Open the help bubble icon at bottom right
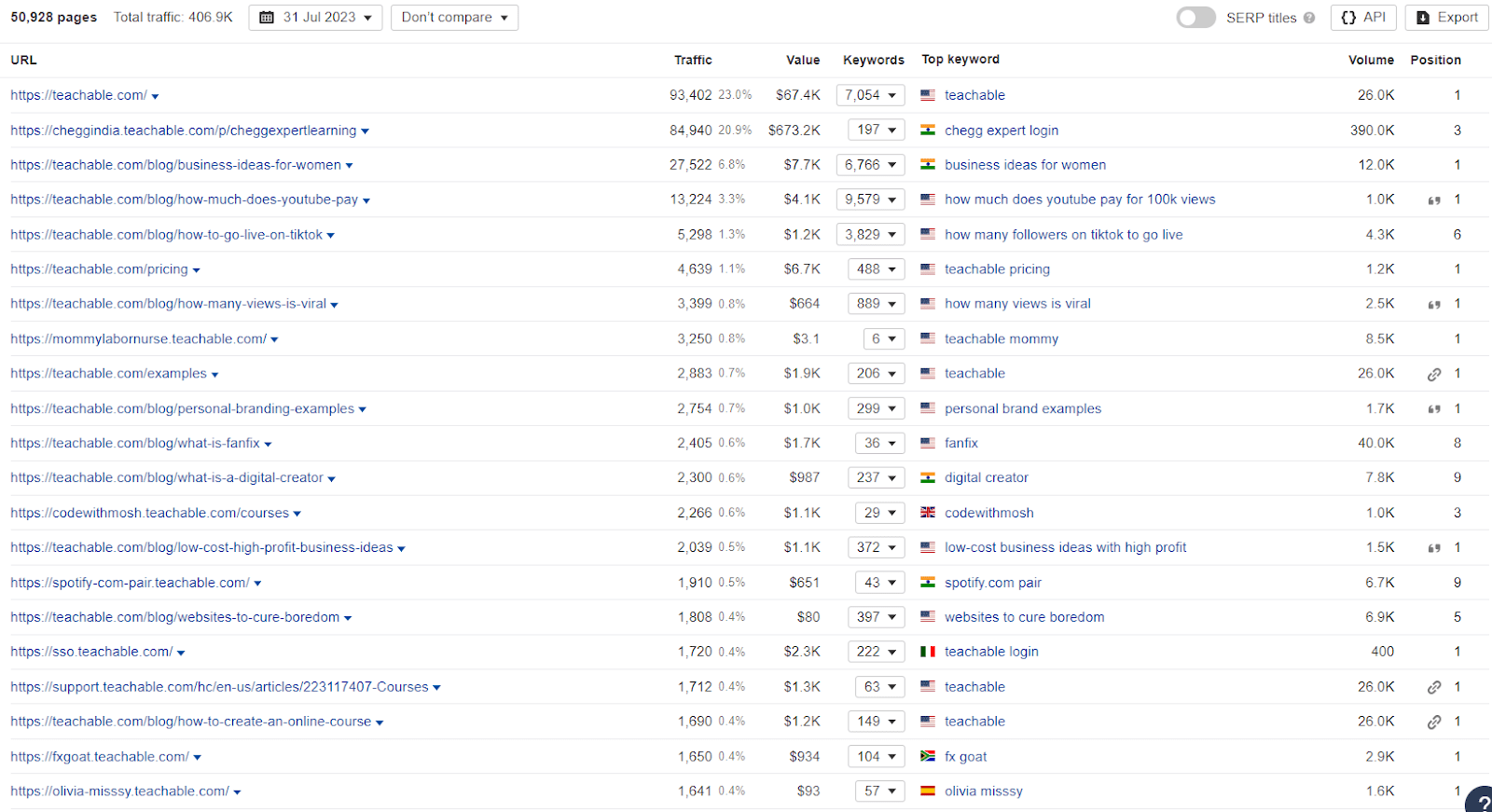Screen dimensions: 1492x812 (x=1480, y=801)
